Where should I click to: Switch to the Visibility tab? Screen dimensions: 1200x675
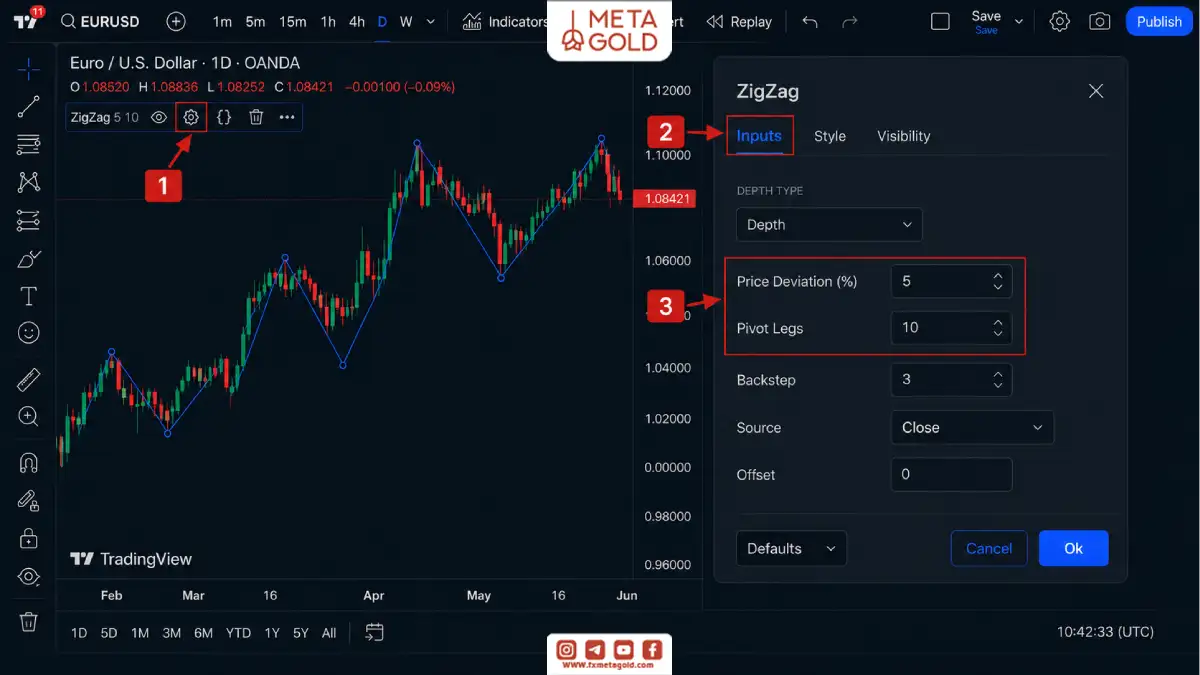click(x=904, y=136)
